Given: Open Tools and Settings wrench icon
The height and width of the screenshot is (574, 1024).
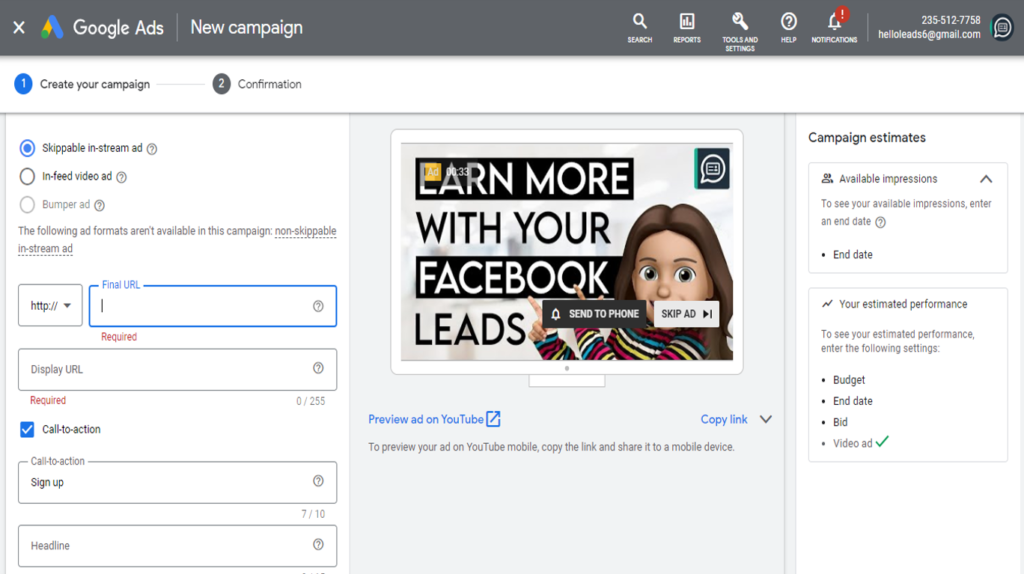Looking at the screenshot, I should coord(740,31).
